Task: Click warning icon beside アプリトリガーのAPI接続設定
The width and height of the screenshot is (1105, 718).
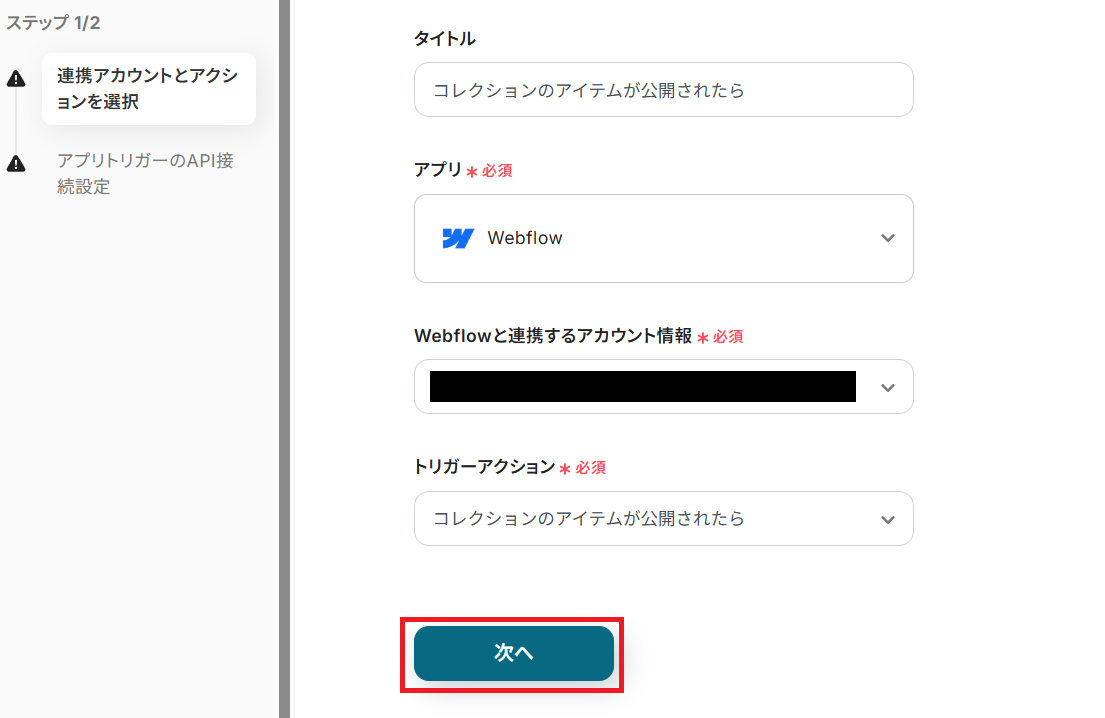Action: coord(16,163)
